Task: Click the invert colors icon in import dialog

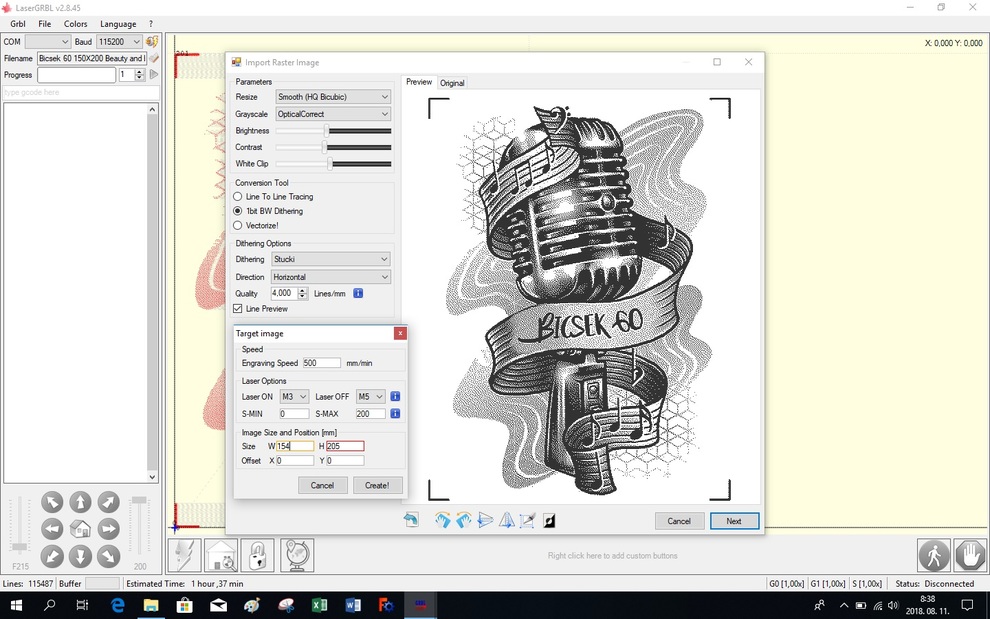Action: [549, 520]
